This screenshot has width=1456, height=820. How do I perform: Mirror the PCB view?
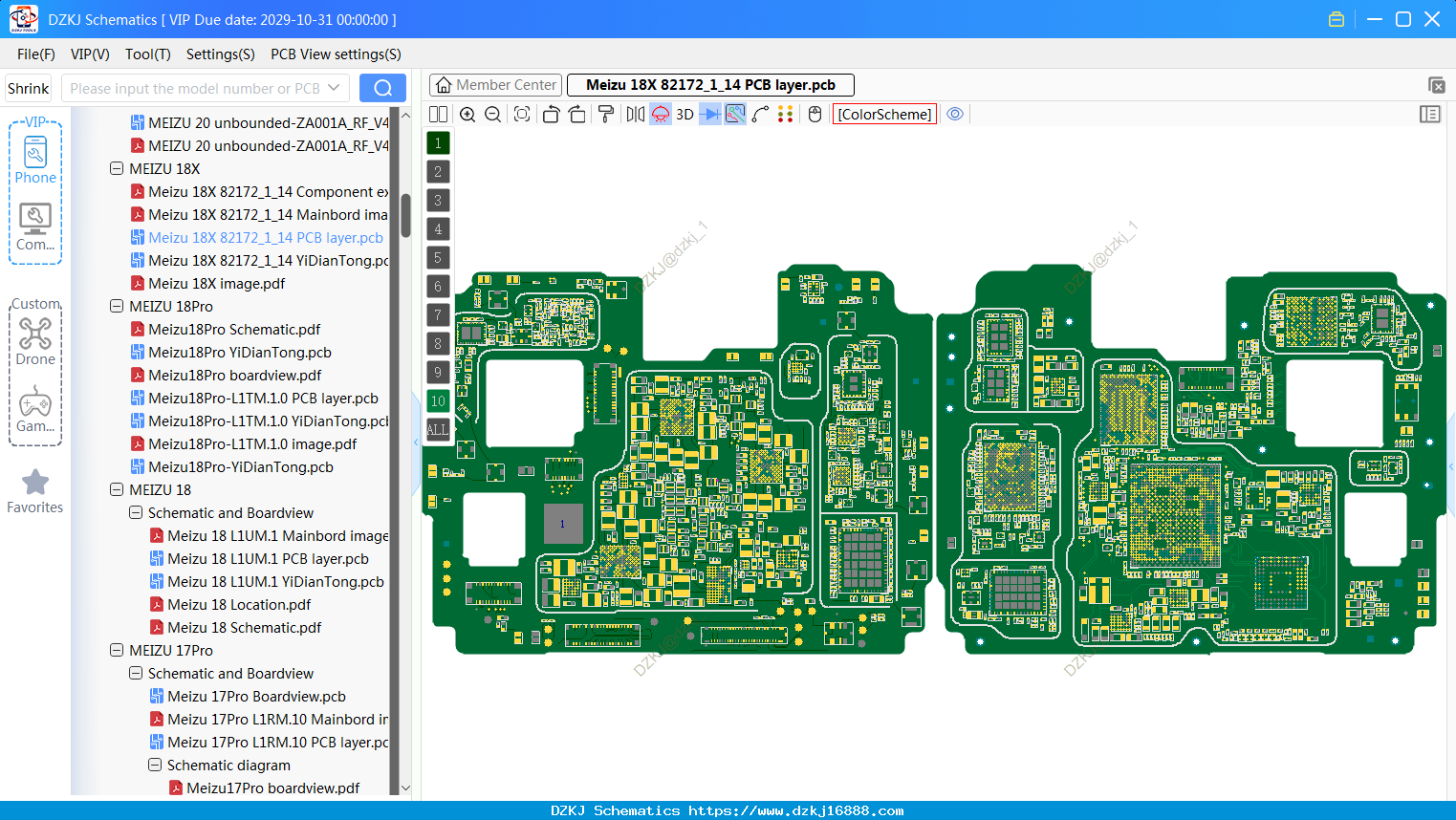click(x=636, y=115)
